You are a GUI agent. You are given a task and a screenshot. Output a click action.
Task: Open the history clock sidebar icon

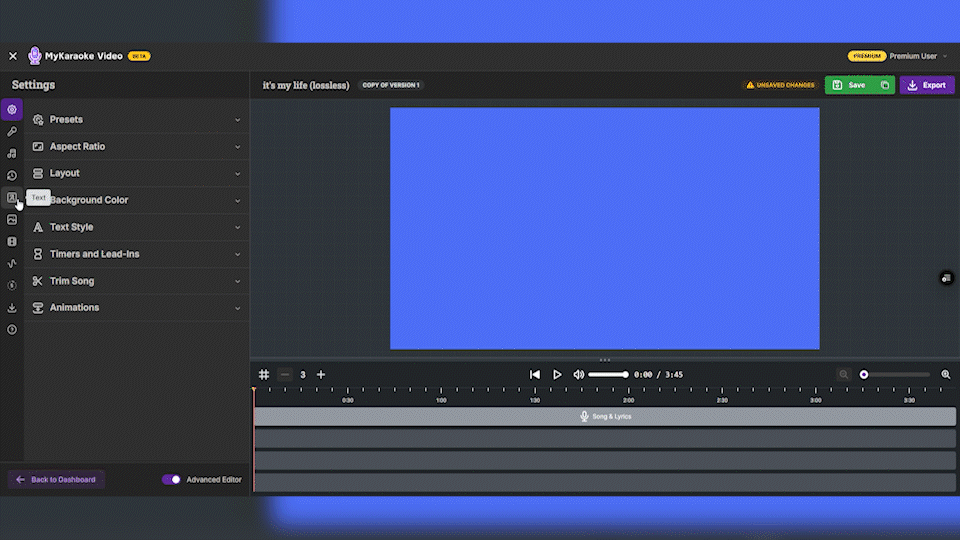click(12, 176)
